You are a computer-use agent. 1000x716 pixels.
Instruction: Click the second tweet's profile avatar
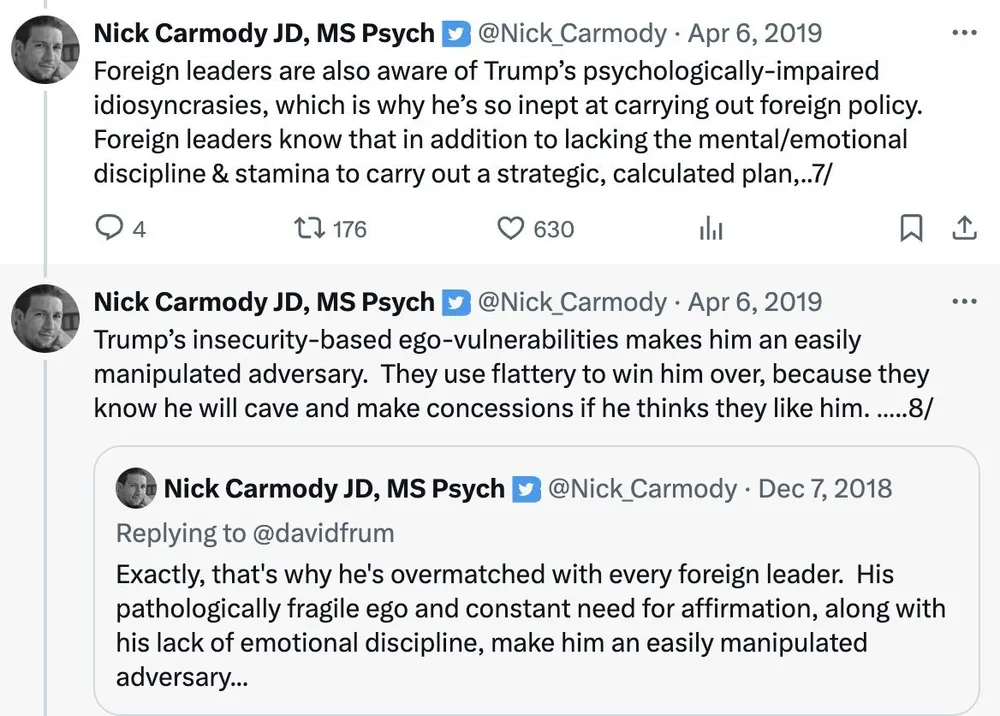coord(46,318)
